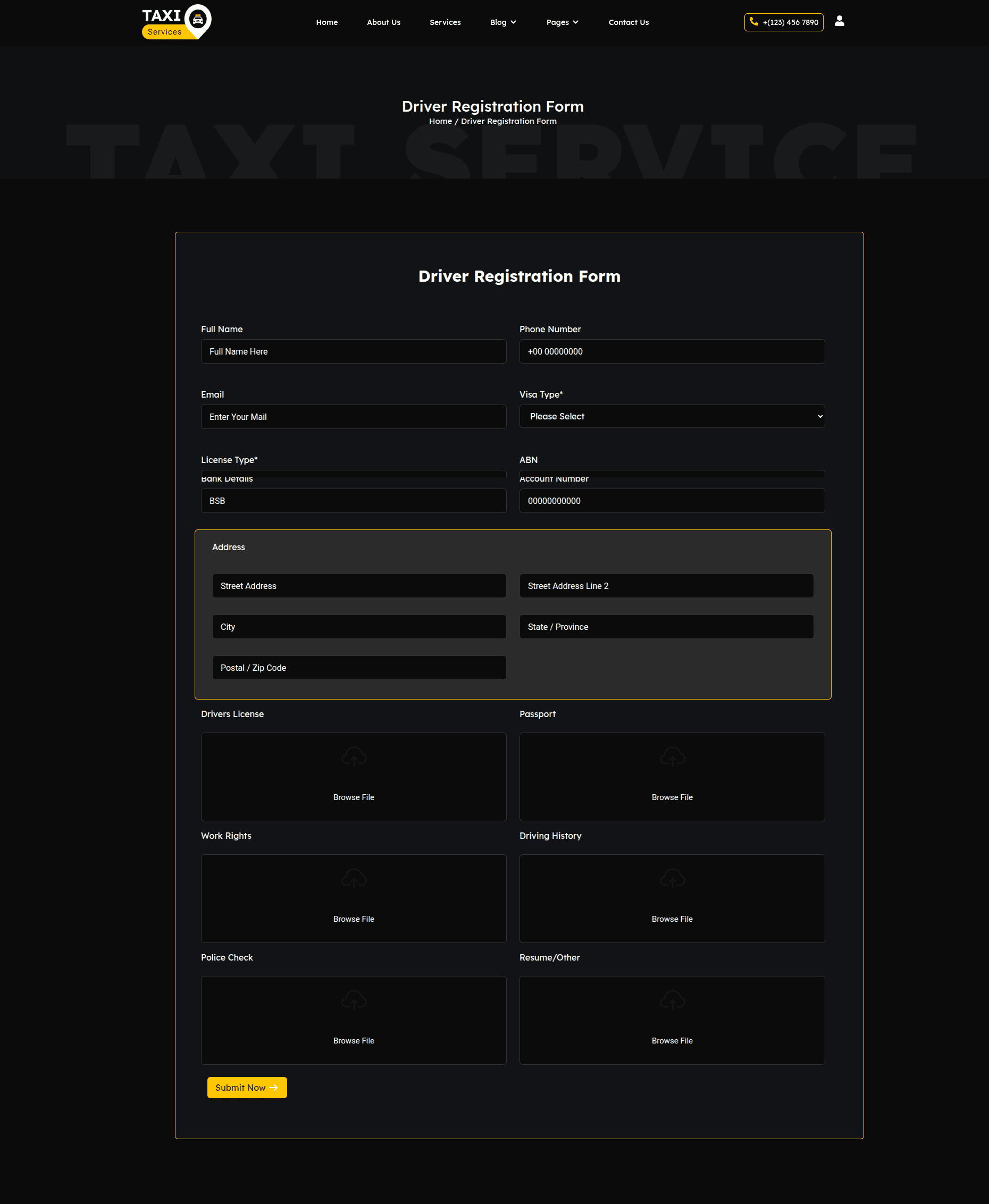
Task: Click Driving History upload cloud icon
Action: [x=672, y=878]
